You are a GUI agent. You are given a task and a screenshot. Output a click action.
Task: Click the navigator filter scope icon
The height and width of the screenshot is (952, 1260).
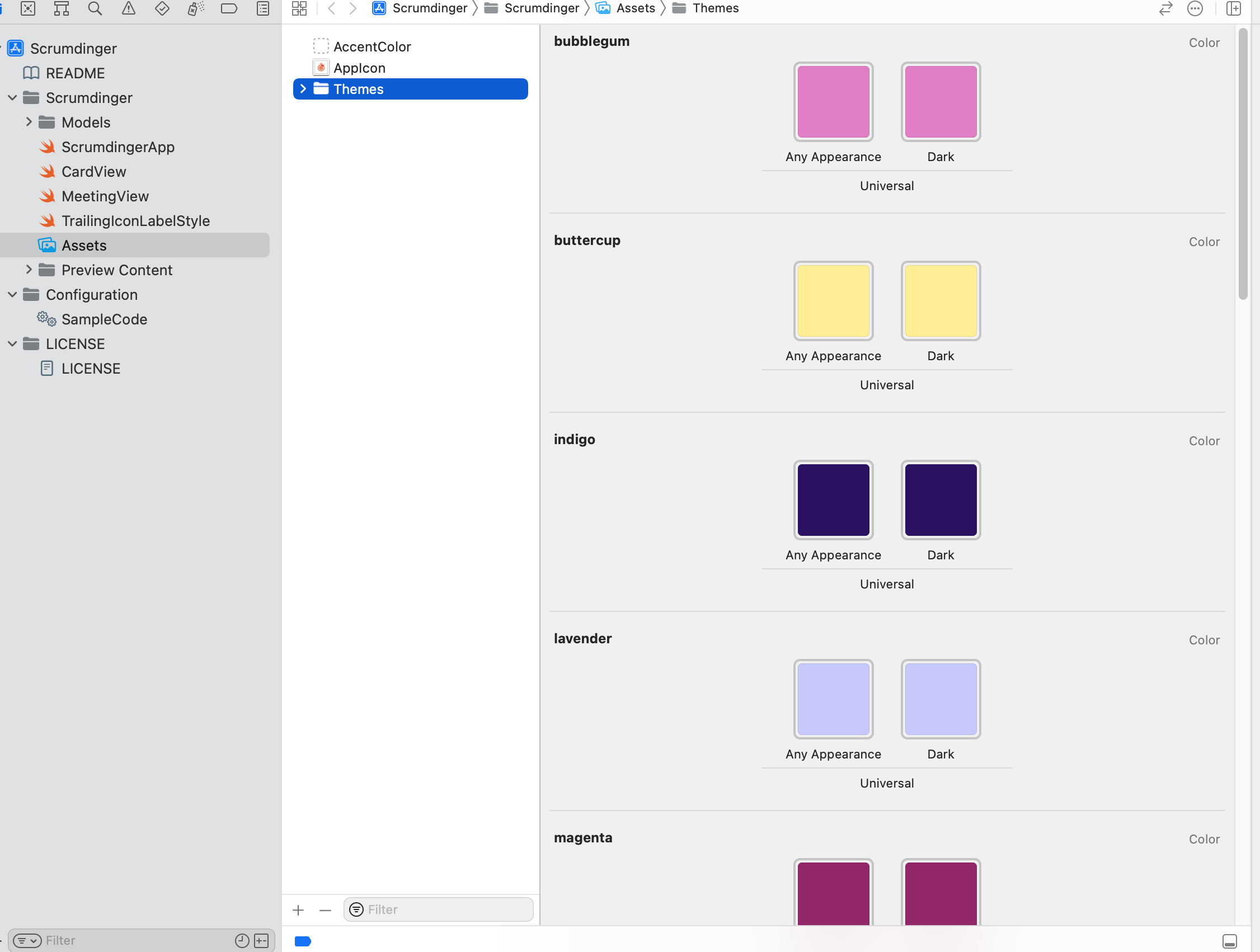[x=27, y=940]
